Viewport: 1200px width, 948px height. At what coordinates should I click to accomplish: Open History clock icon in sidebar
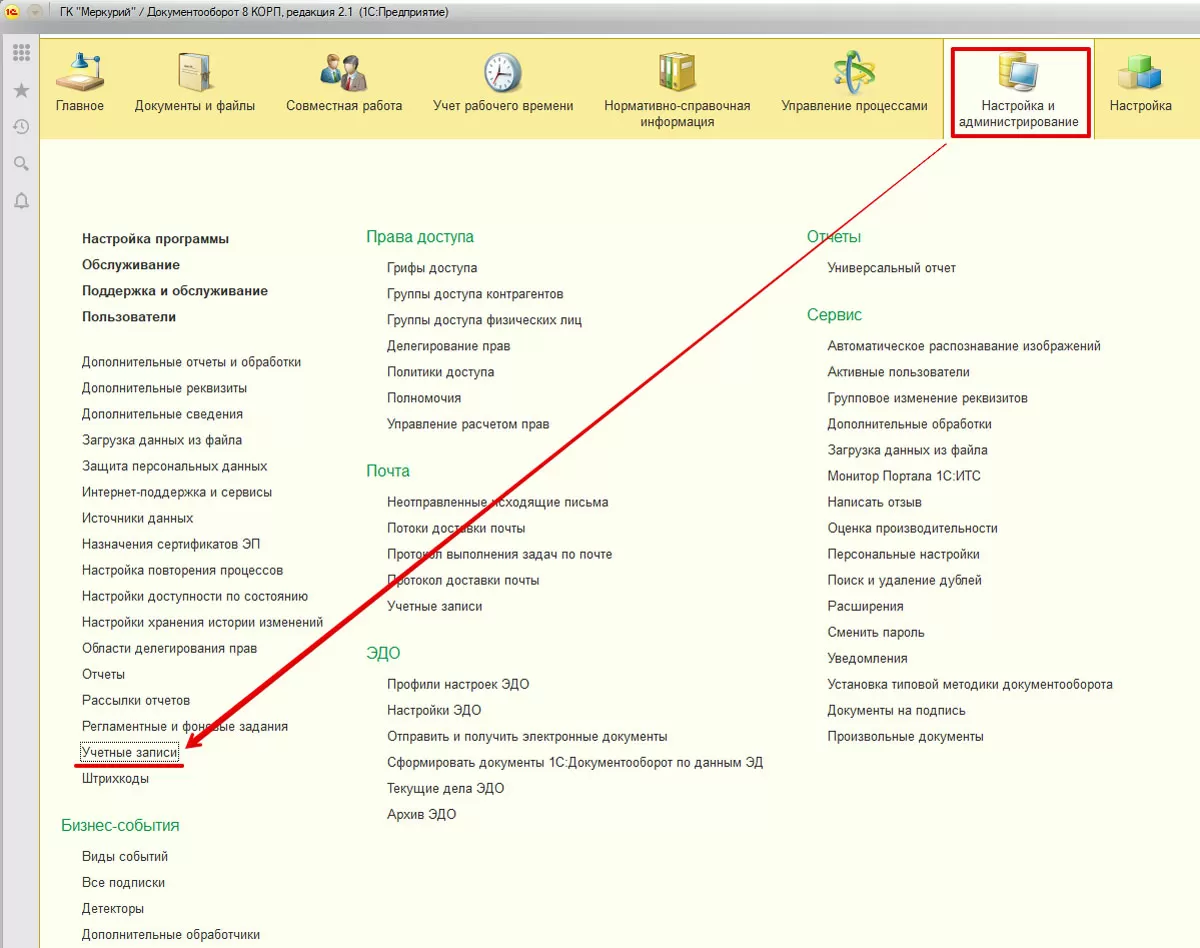coord(21,127)
